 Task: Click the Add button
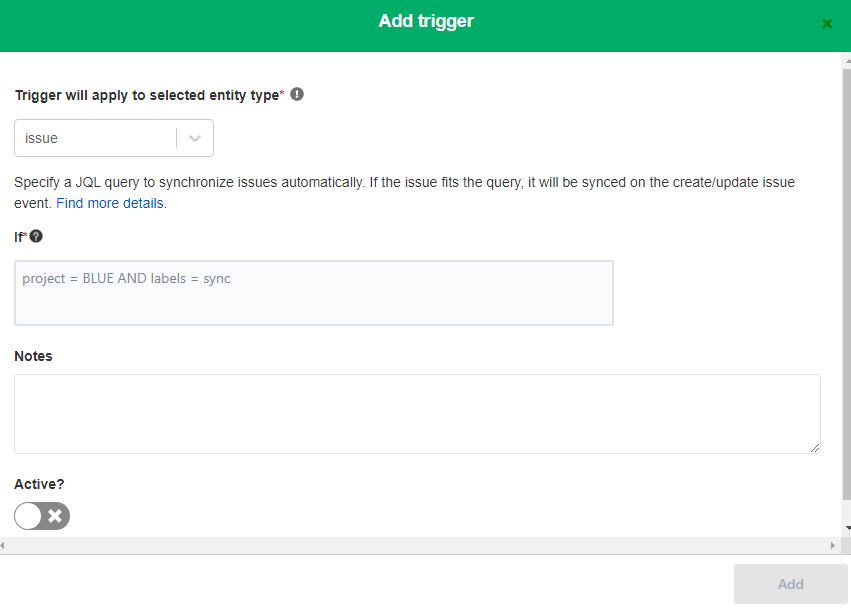[790, 584]
